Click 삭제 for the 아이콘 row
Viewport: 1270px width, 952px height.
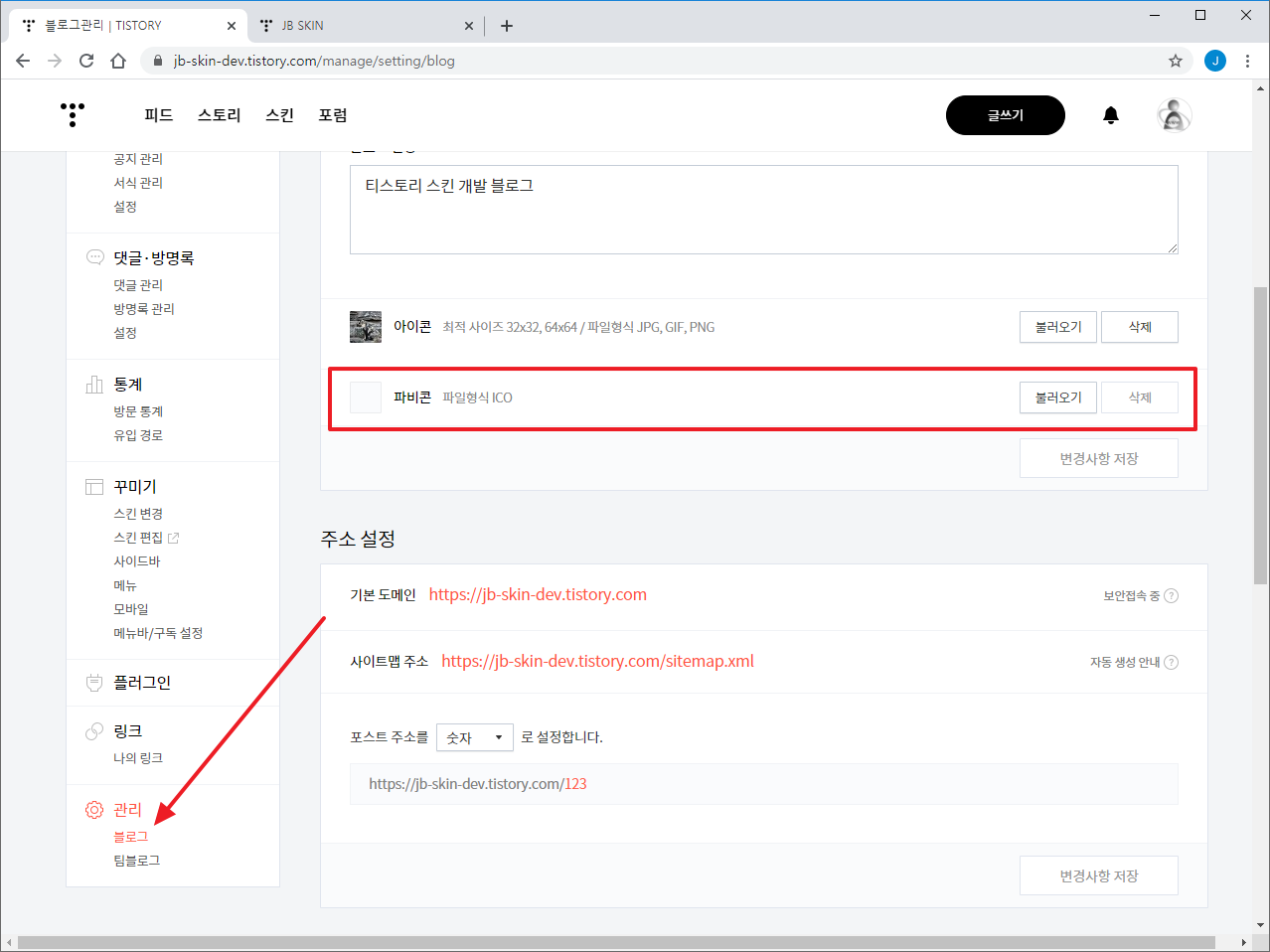1140,327
